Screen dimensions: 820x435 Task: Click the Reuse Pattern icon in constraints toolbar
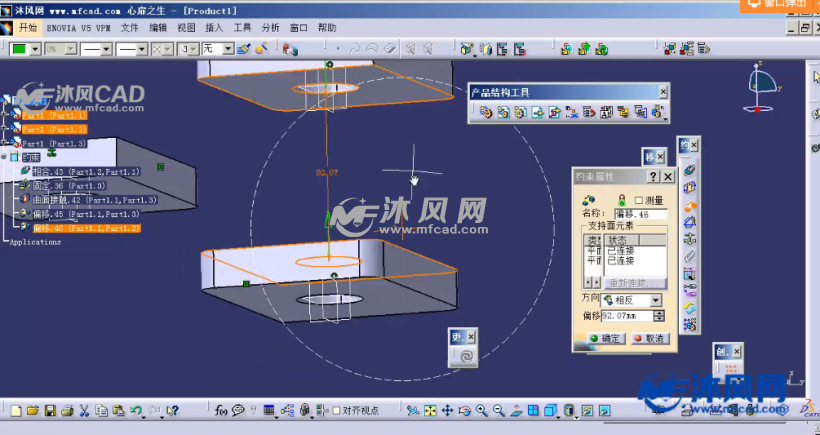[690, 325]
